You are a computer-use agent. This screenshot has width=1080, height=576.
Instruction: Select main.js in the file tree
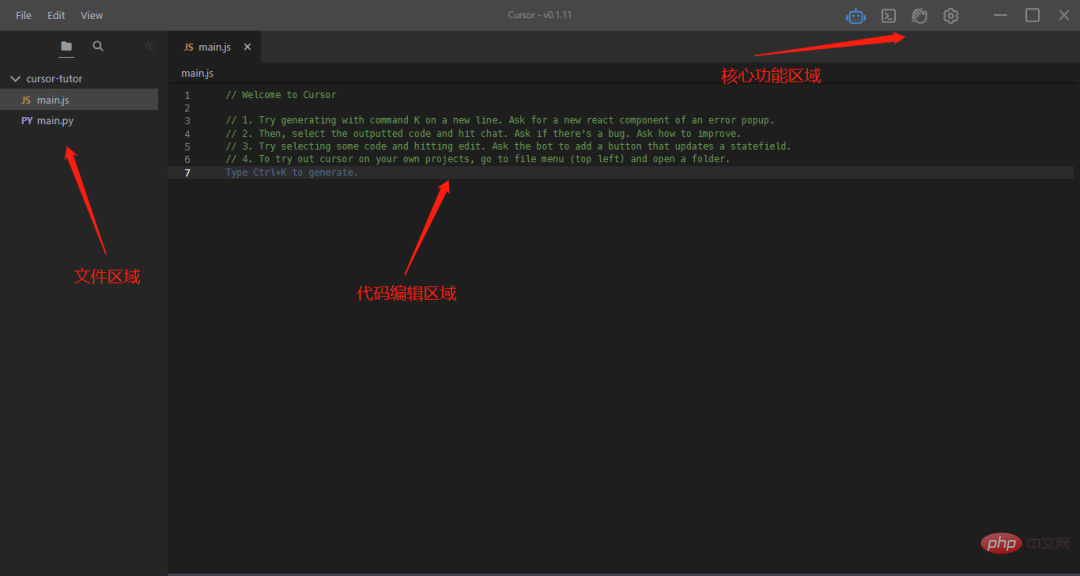coord(79,100)
